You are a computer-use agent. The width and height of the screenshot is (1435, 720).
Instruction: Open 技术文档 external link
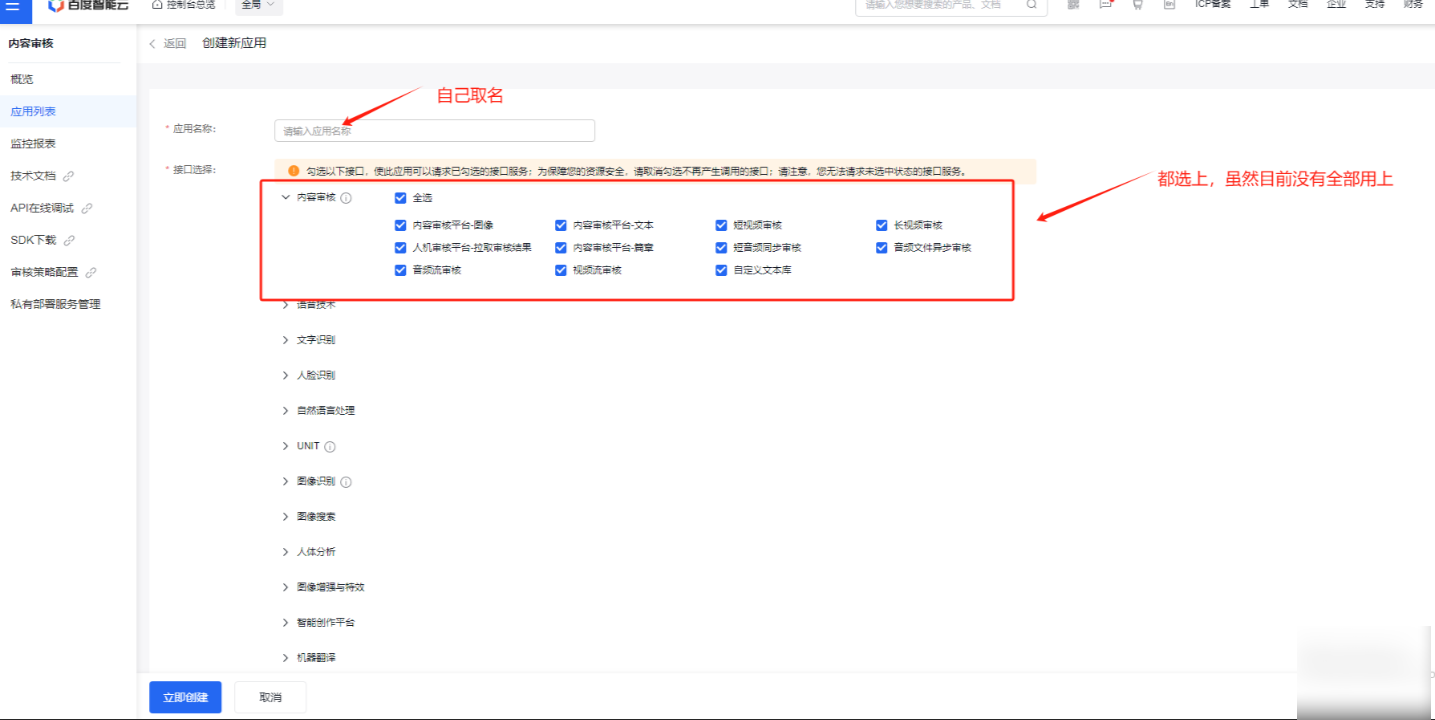click(33, 176)
